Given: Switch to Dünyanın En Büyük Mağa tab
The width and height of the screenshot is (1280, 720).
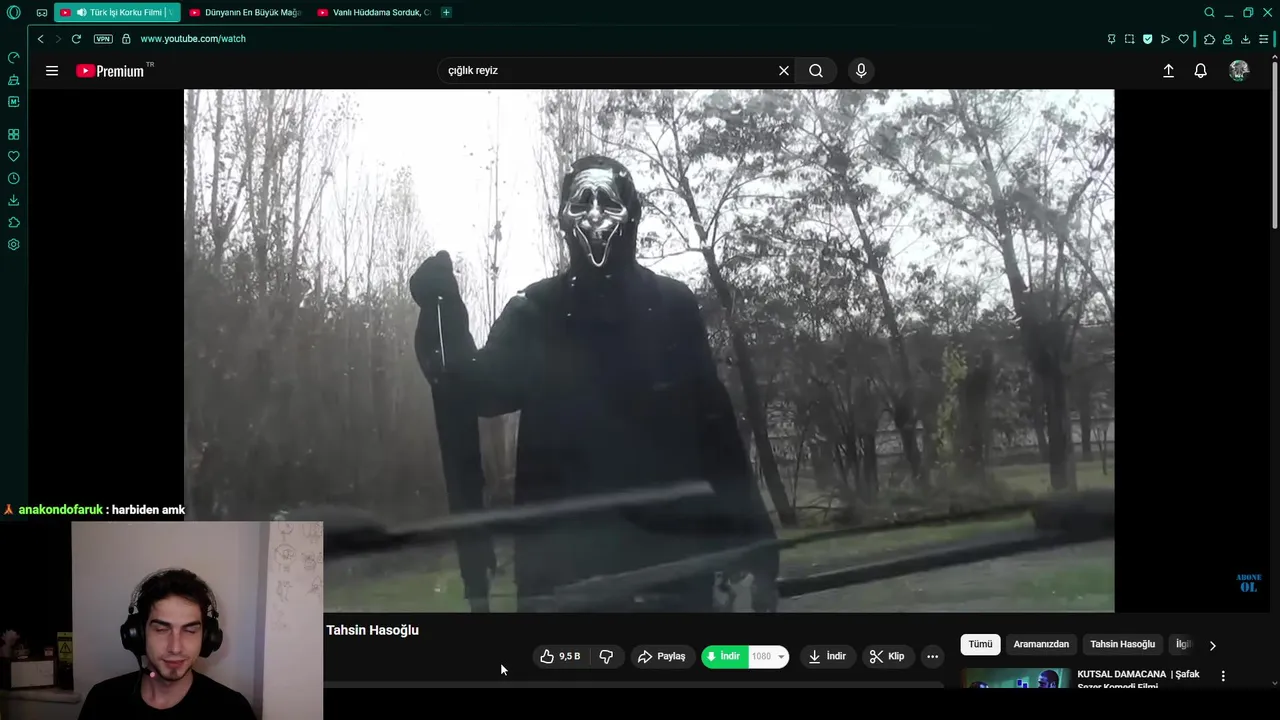Looking at the screenshot, I should coord(245,13).
